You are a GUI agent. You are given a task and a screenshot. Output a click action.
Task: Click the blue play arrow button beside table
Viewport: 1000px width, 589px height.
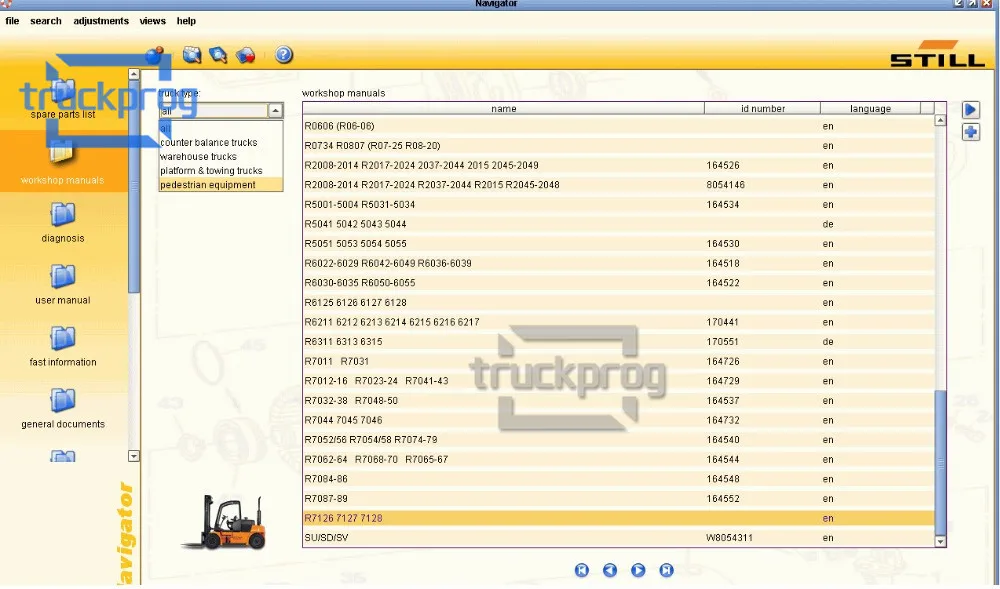pyautogui.click(x=971, y=110)
